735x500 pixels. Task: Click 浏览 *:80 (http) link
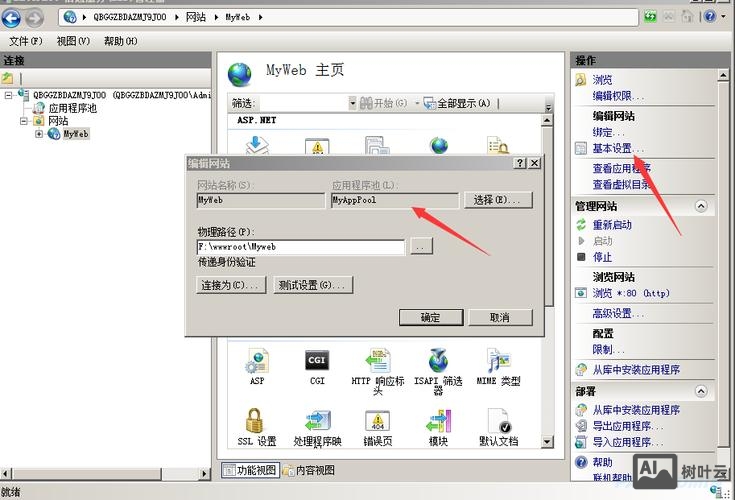(631, 293)
